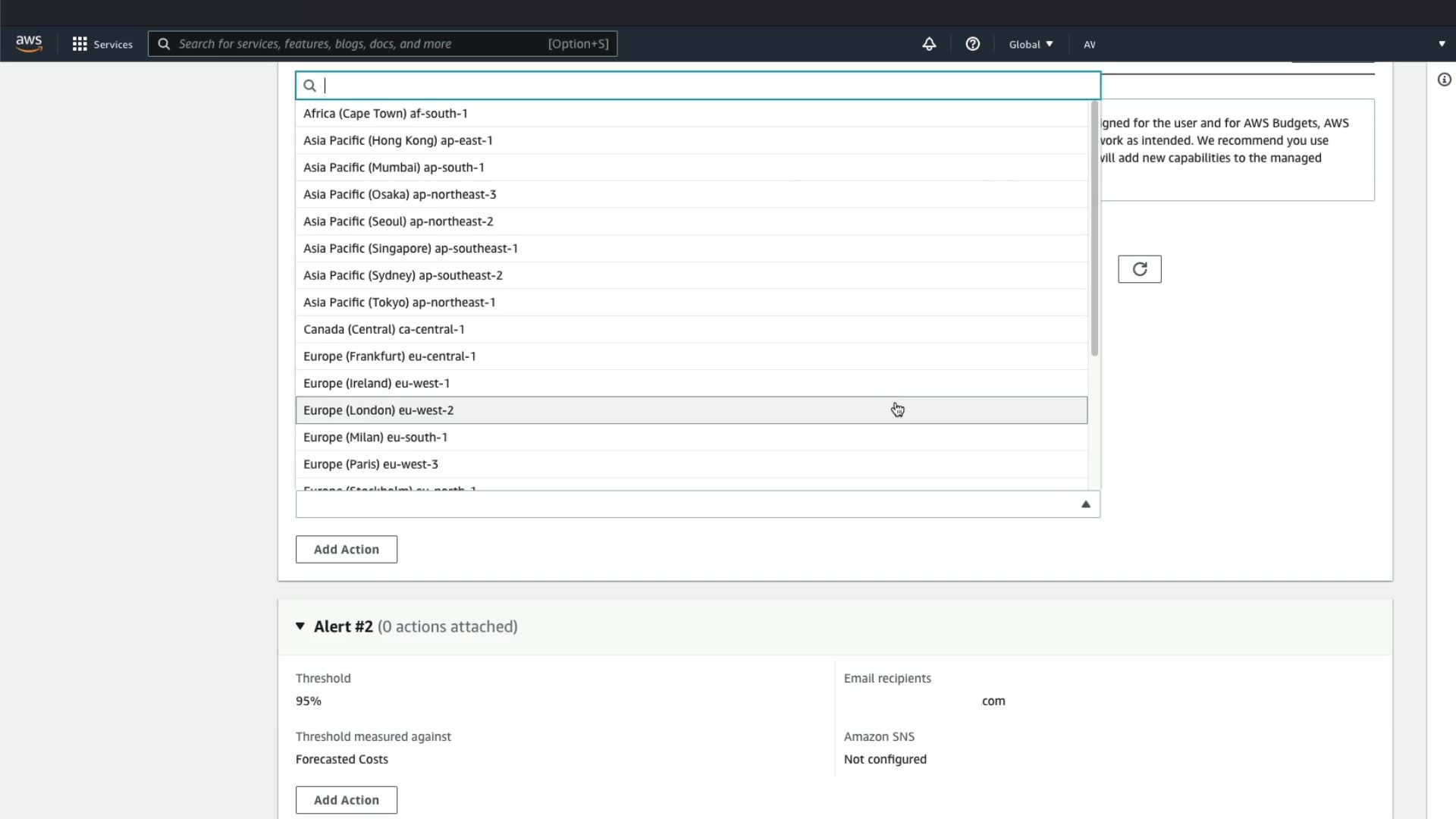This screenshot has height=819, width=1456.
Task: Click Add Action under Alert #1
Action: pyautogui.click(x=347, y=550)
